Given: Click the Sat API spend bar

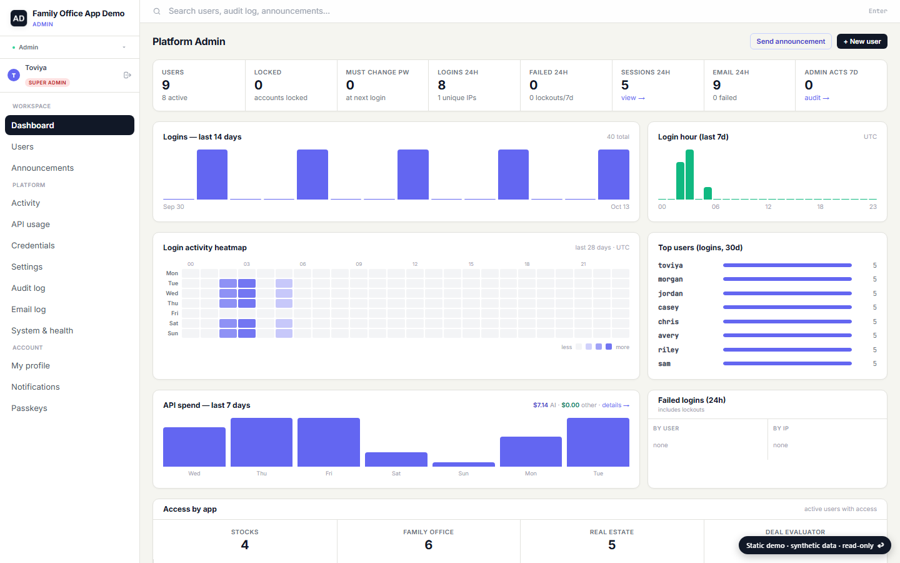Looking at the screenshot, I should tap(396, 459).
